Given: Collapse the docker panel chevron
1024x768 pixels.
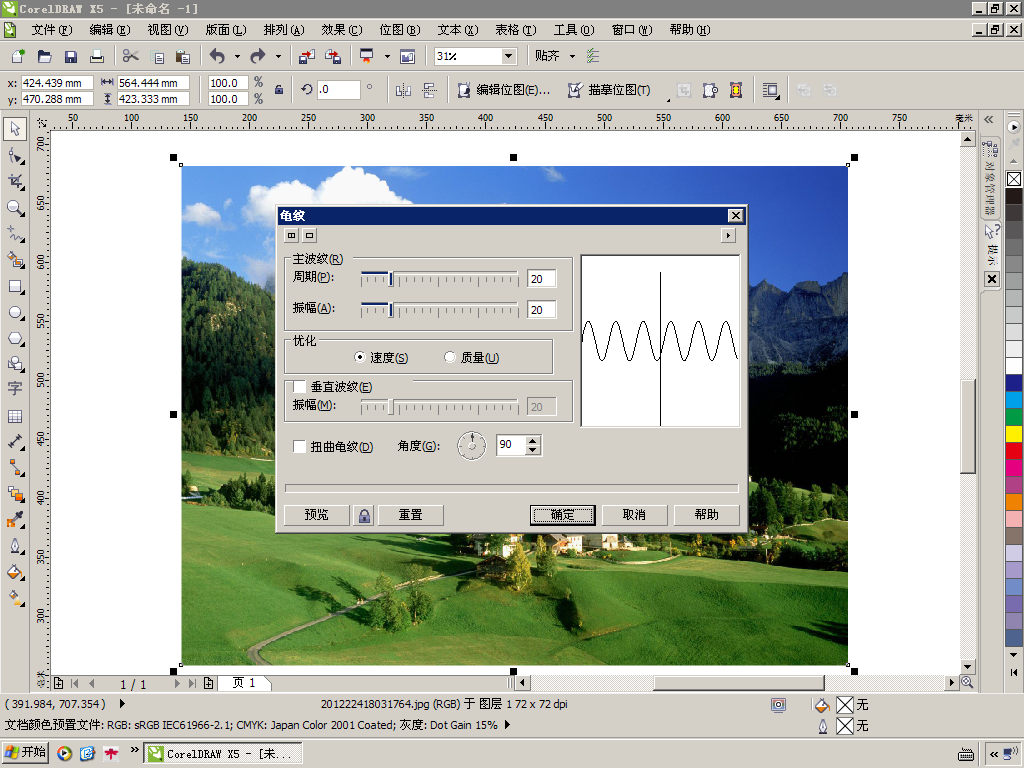Looking at the screenshot, I should pos(989,120).
